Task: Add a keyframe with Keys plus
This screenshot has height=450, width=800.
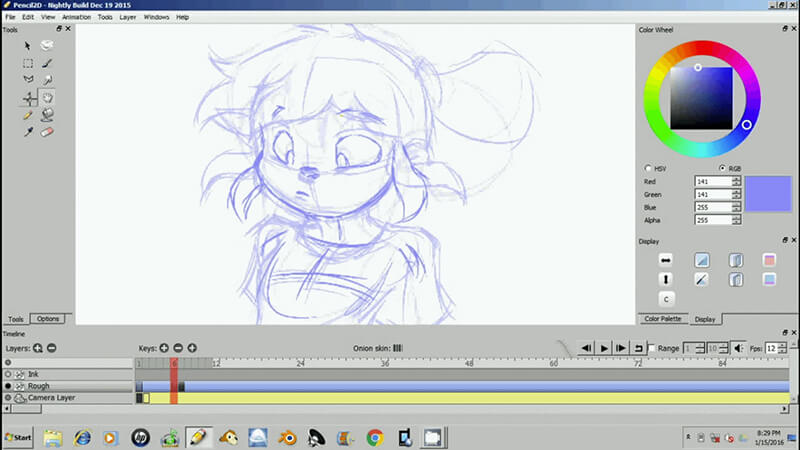Action: point(164,348)
